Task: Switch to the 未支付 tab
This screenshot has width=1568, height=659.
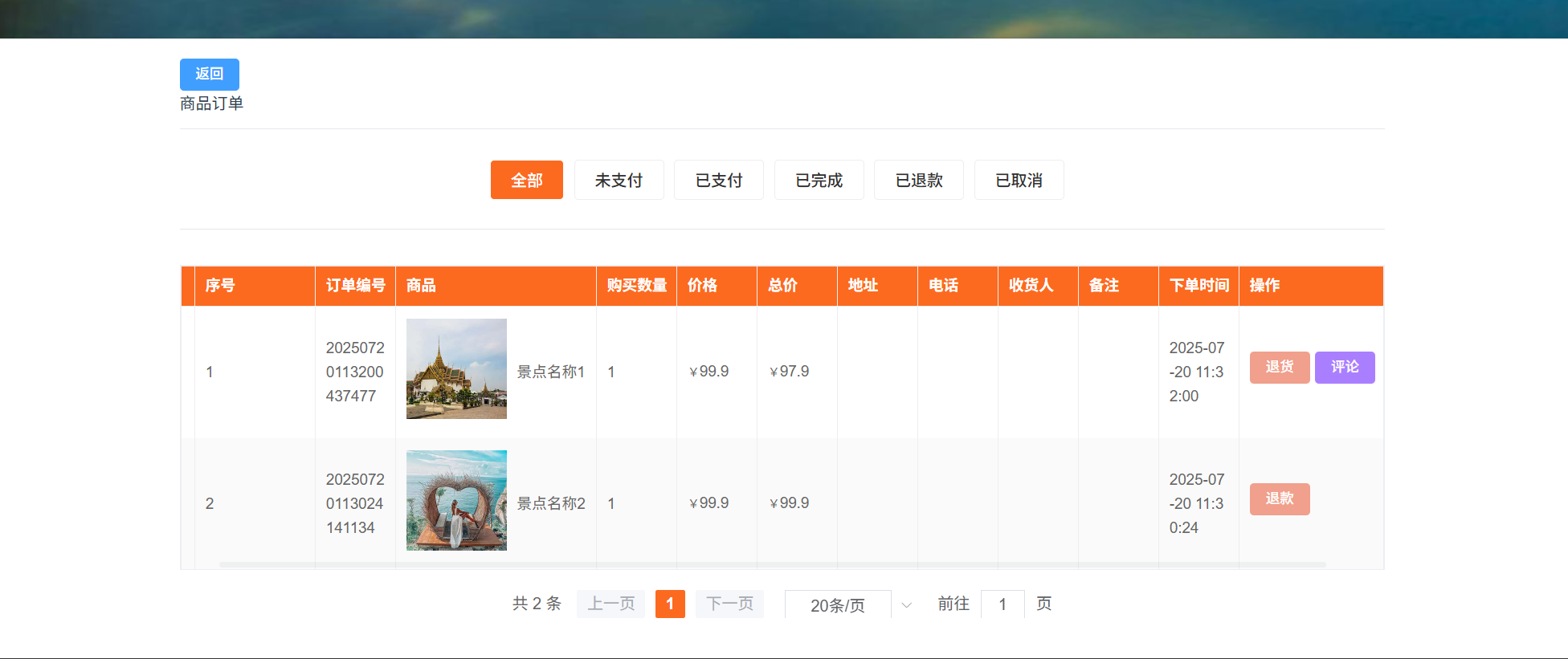Action: (x=619, y=180)
